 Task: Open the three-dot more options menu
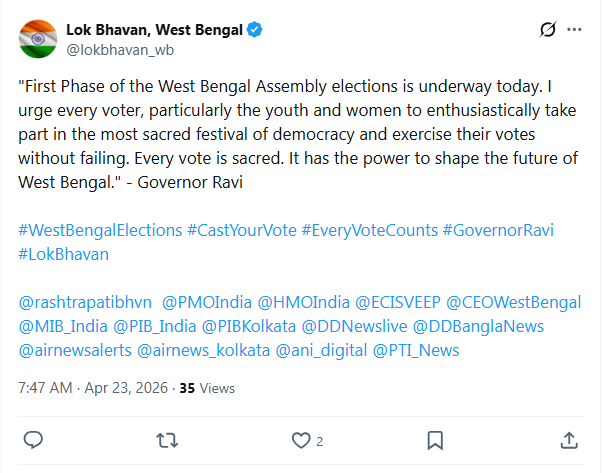point(574,30)
